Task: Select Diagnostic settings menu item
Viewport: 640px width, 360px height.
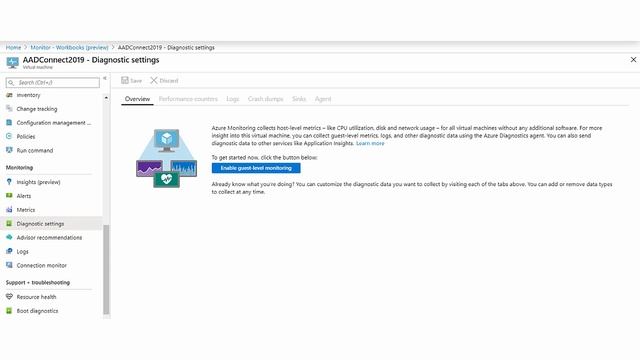Action: [51, 224]
